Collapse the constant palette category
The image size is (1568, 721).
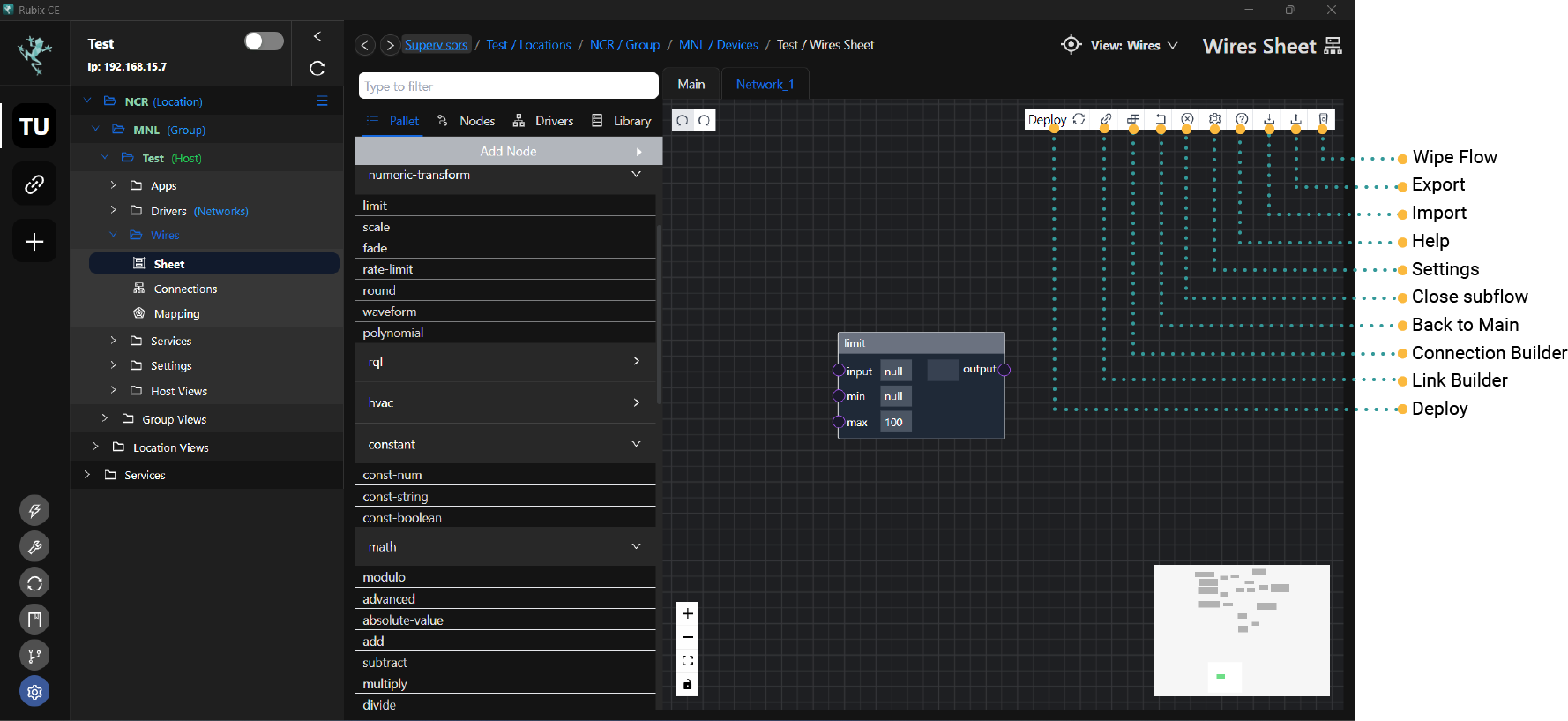point(636,444)
